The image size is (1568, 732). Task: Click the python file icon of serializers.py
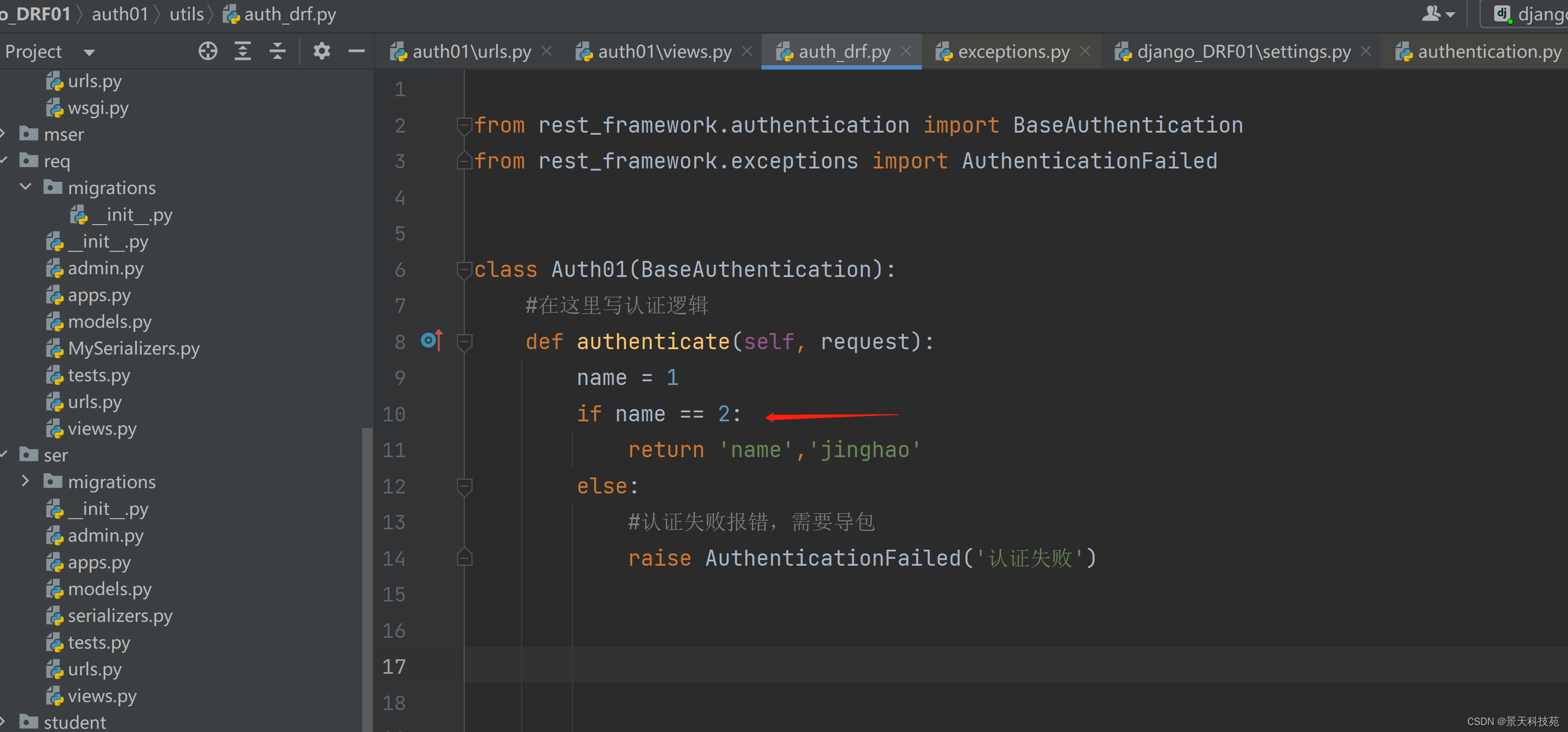tap(54, 616)
